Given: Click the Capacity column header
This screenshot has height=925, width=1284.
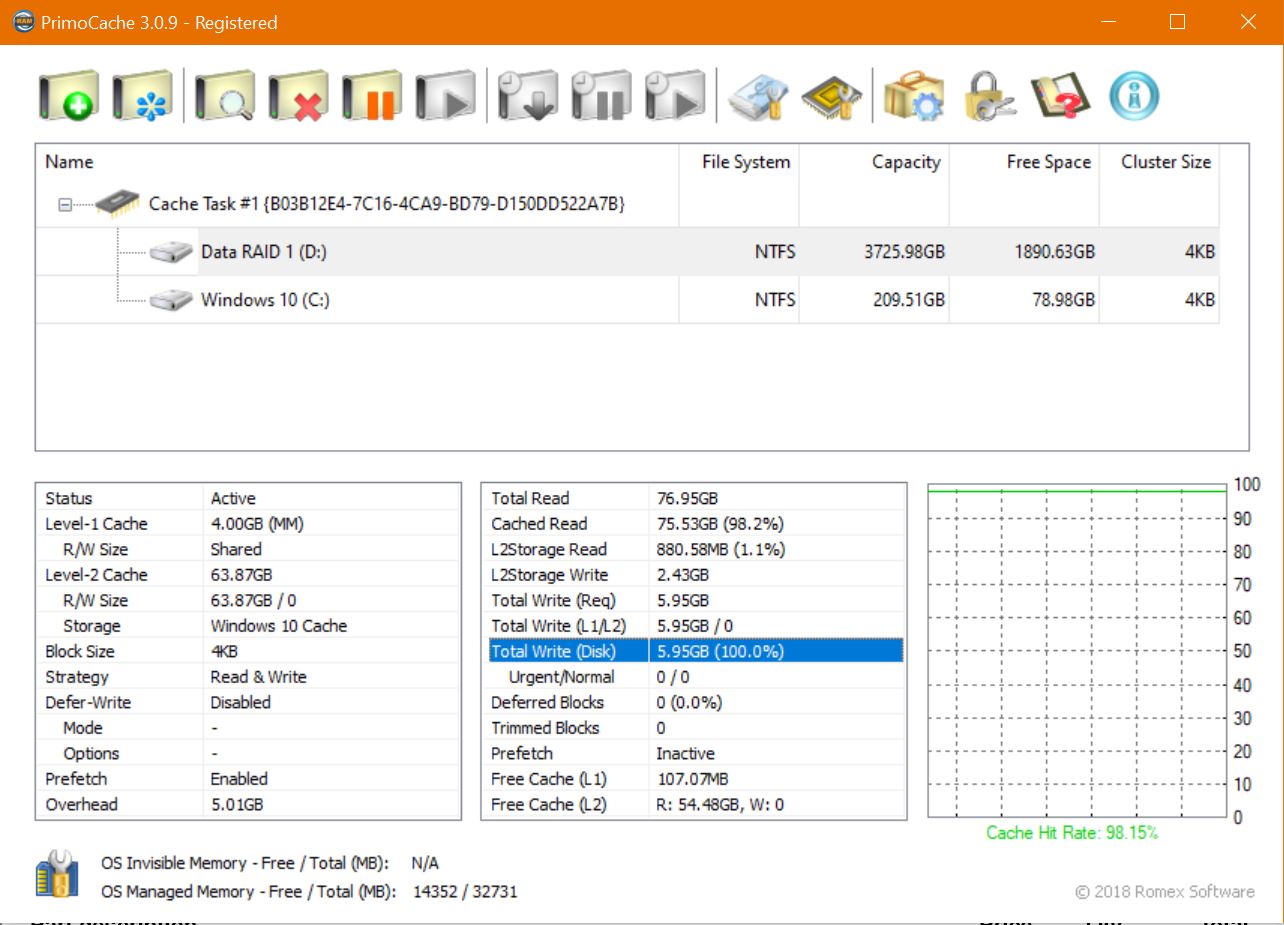Looking at the screenshot, I should (x=874, y=162).
